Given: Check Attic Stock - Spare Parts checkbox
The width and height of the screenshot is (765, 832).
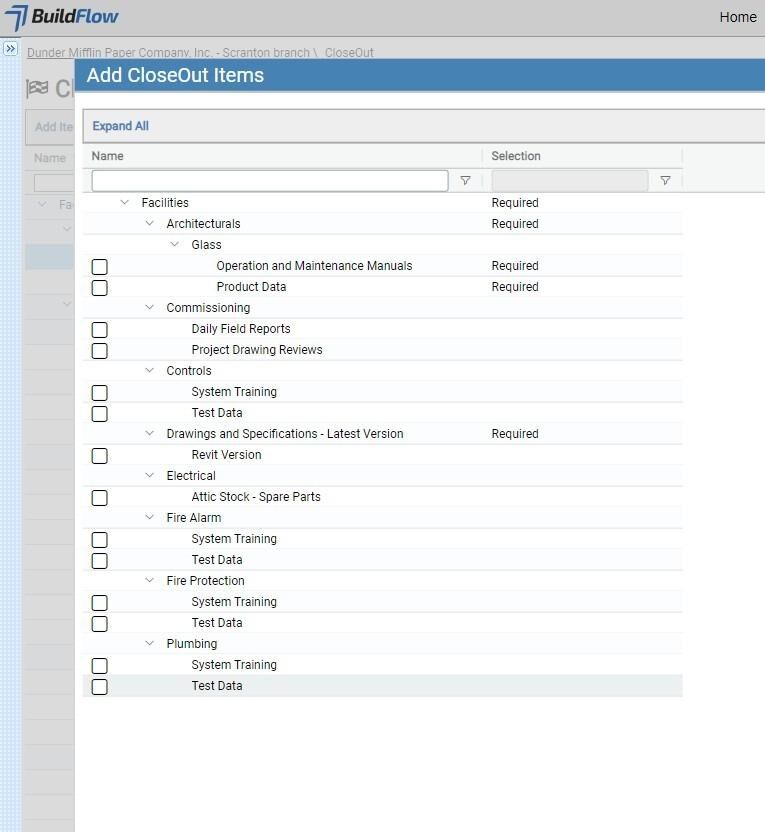Looking at the screenshot, I should coord(100,498).
